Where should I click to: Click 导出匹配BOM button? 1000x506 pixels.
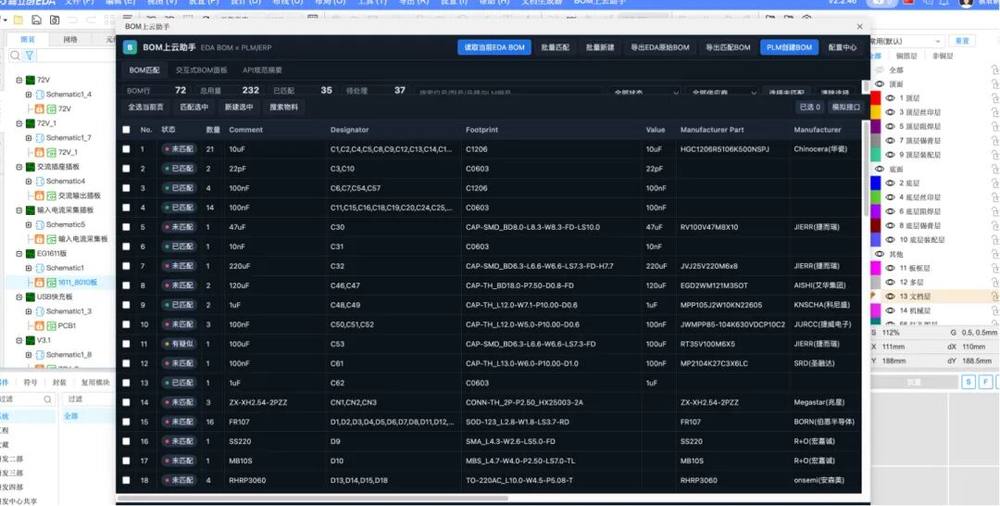coord(728,47)
